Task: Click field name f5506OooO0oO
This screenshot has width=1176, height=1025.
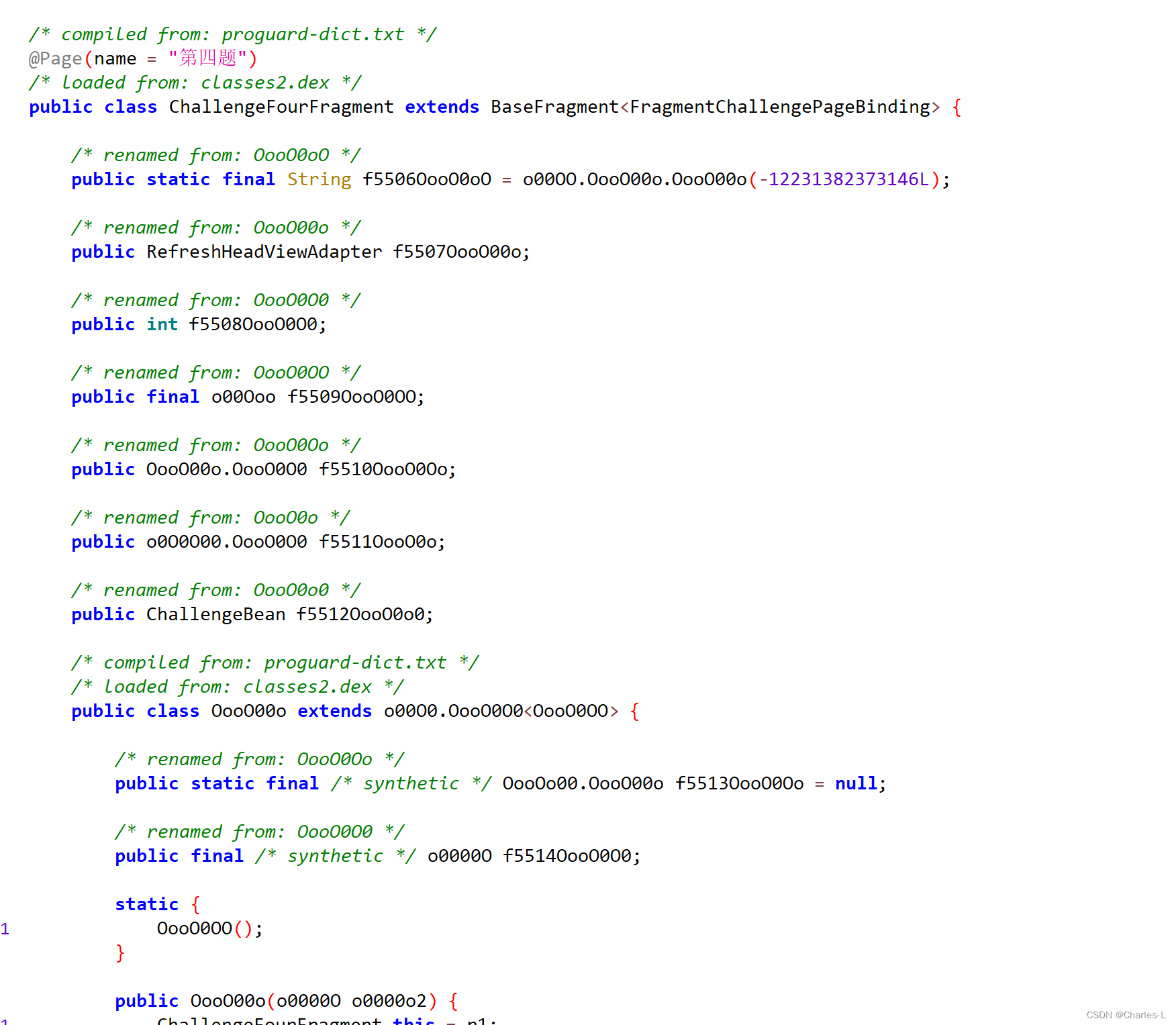Action: [427, 180]
